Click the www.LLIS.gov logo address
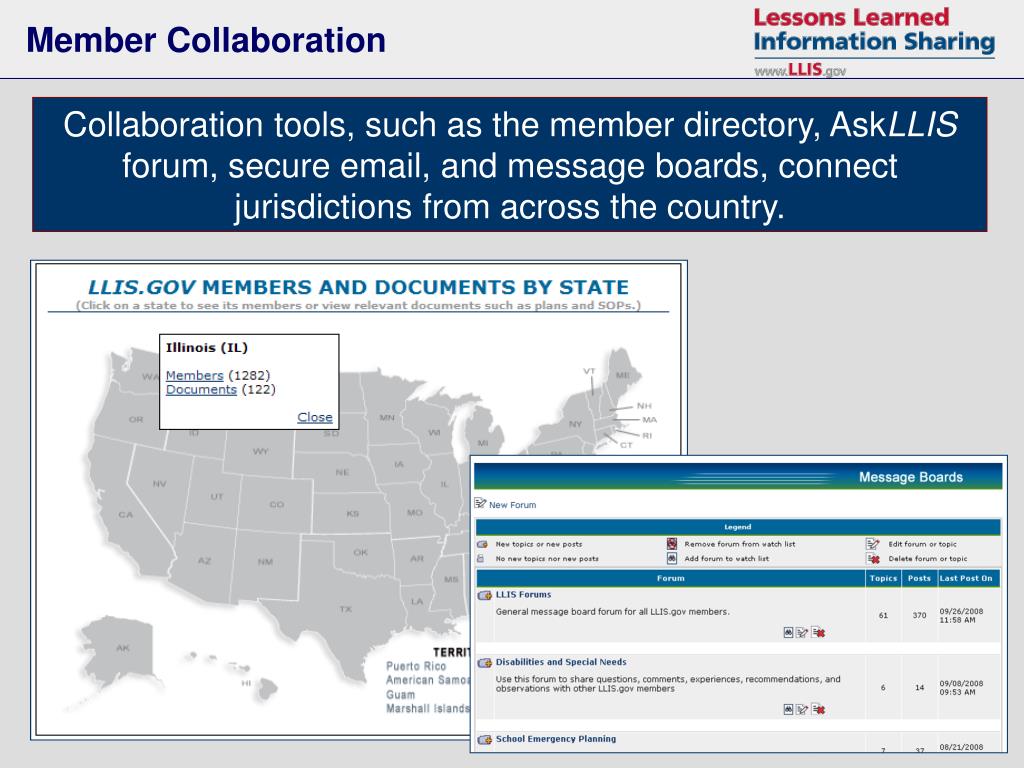The width and height of the screenshot is (1024, 768). (x=800, y=70)
